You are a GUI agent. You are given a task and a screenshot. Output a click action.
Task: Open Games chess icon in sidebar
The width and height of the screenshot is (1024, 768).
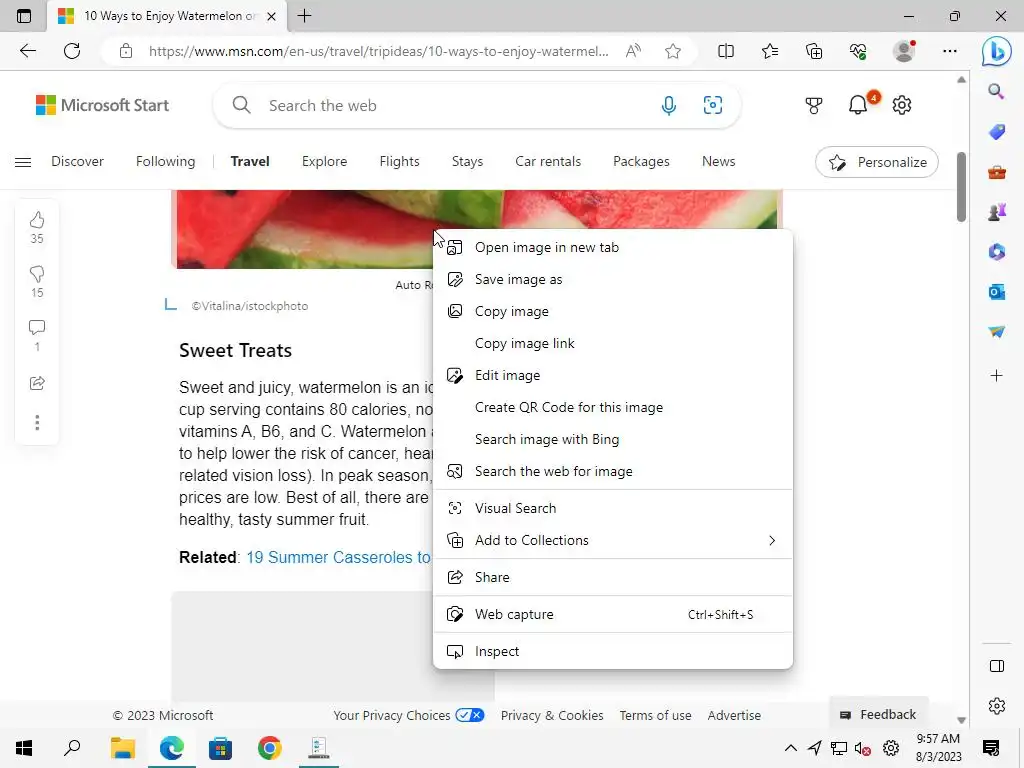coord(996,212)
